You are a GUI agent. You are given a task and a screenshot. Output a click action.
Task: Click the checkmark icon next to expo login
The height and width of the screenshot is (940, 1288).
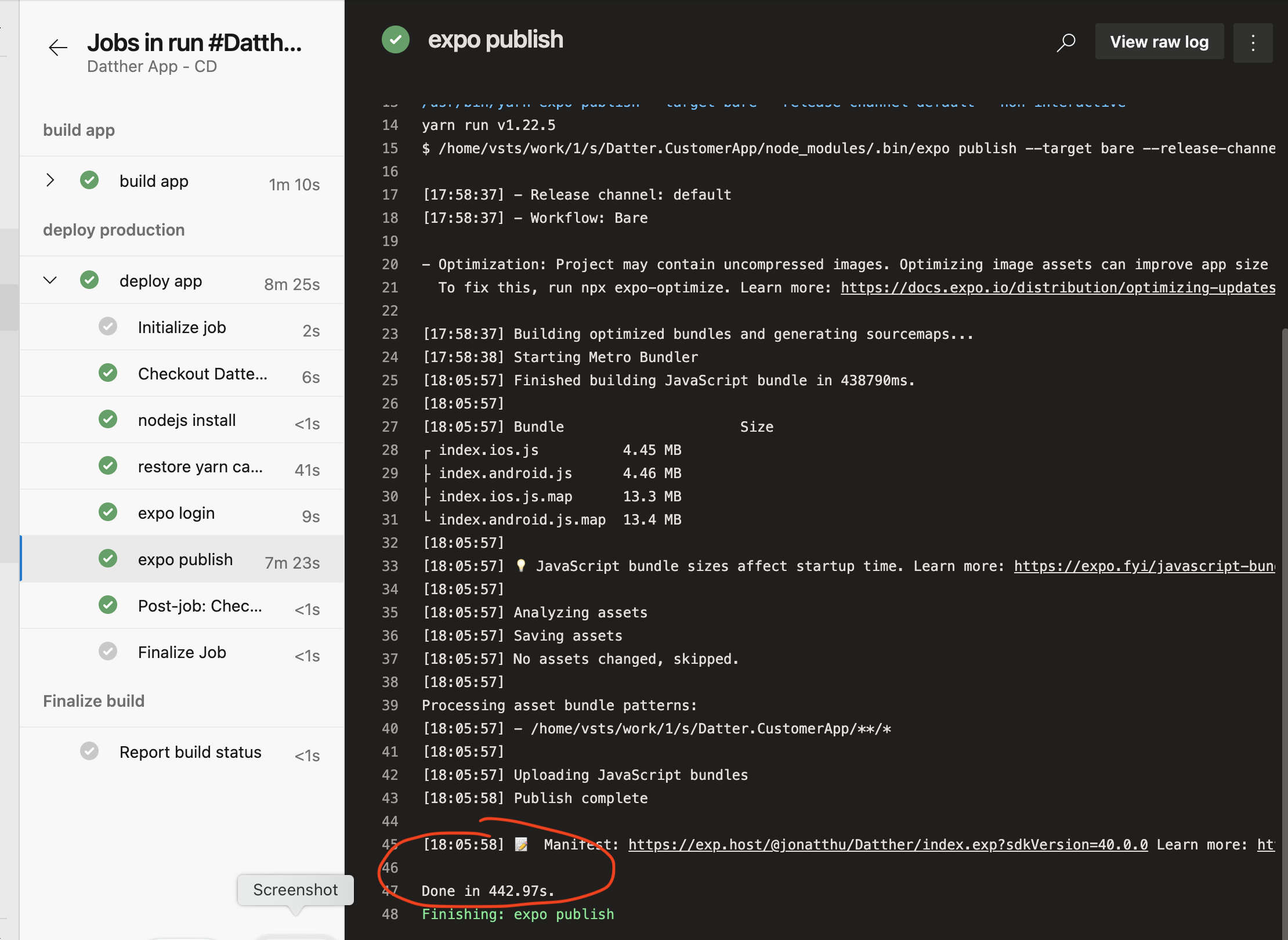[x=108, y=512]
